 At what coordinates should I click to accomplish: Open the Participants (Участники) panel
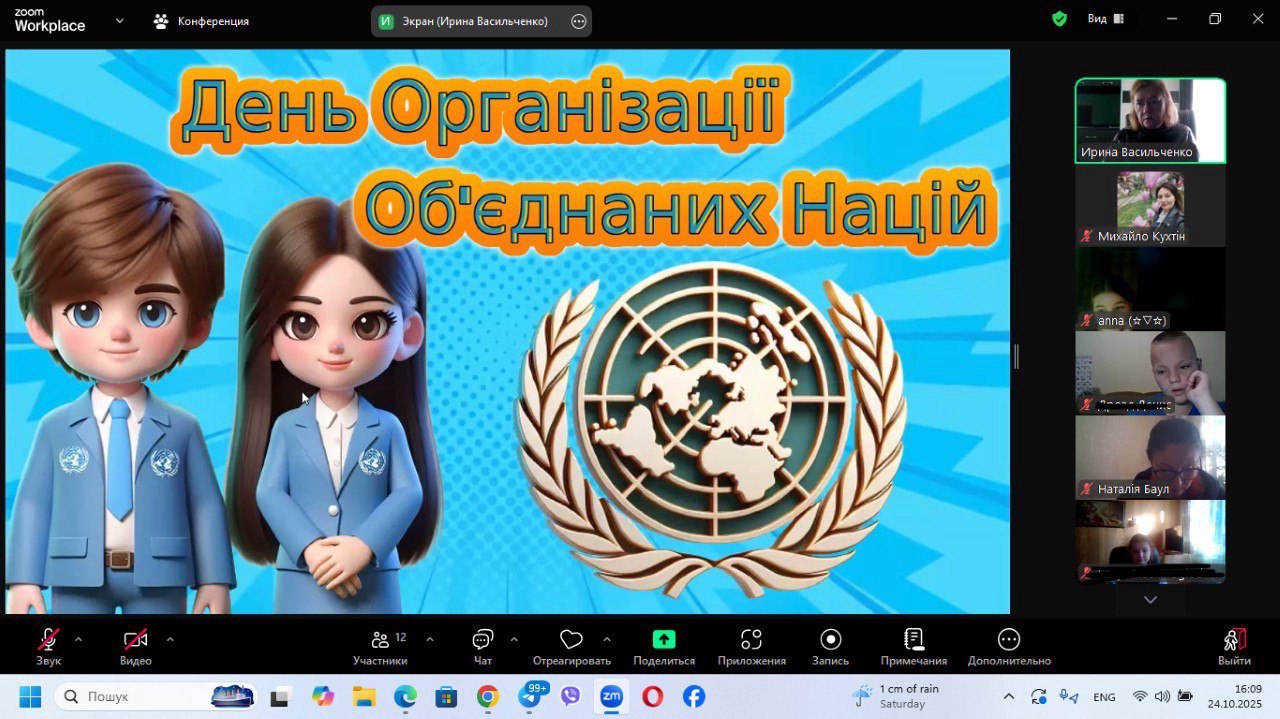tap(380, 641)
